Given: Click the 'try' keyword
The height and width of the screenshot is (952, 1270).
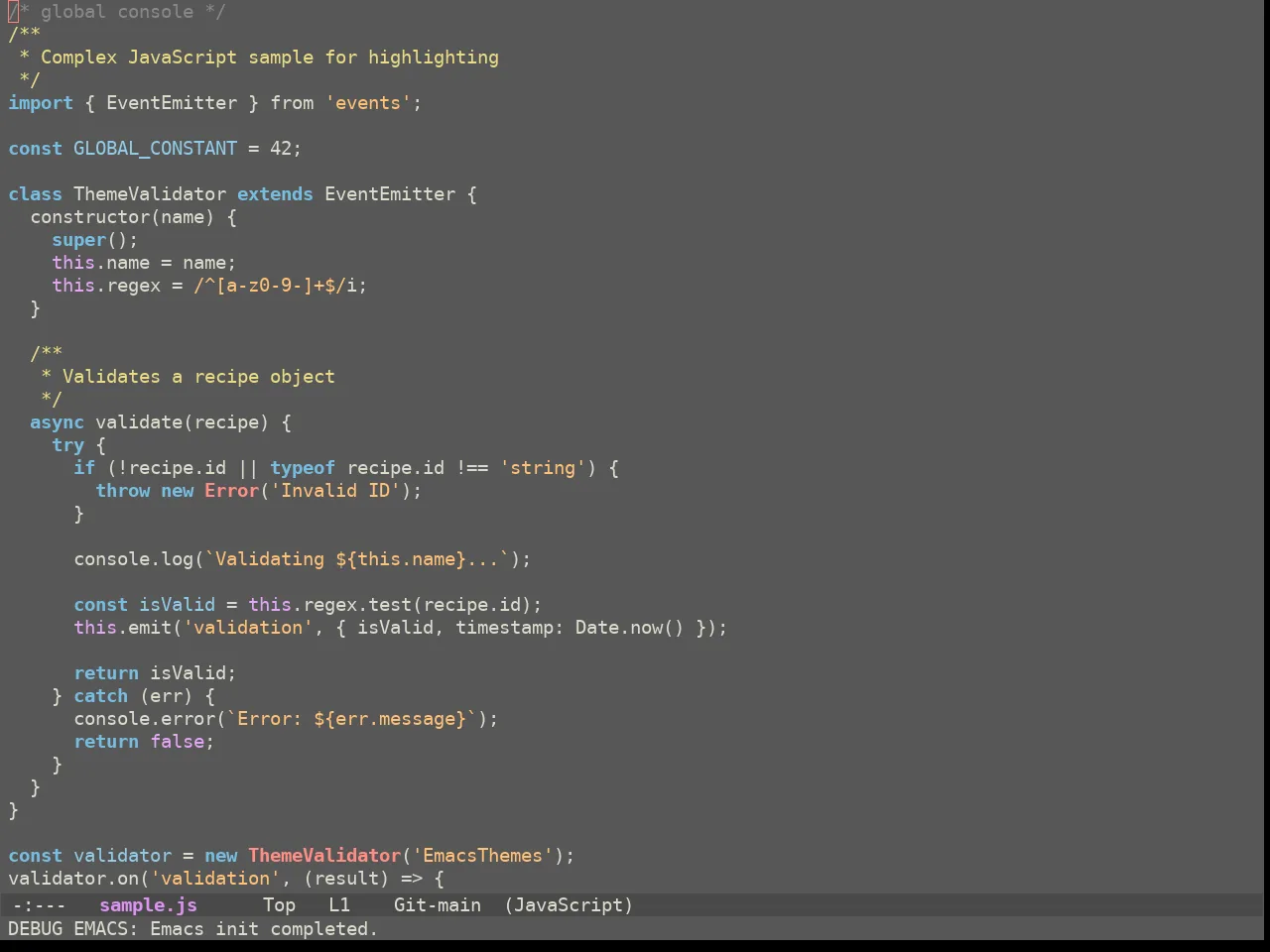Looking at the screenshot, I should point(68,445).
